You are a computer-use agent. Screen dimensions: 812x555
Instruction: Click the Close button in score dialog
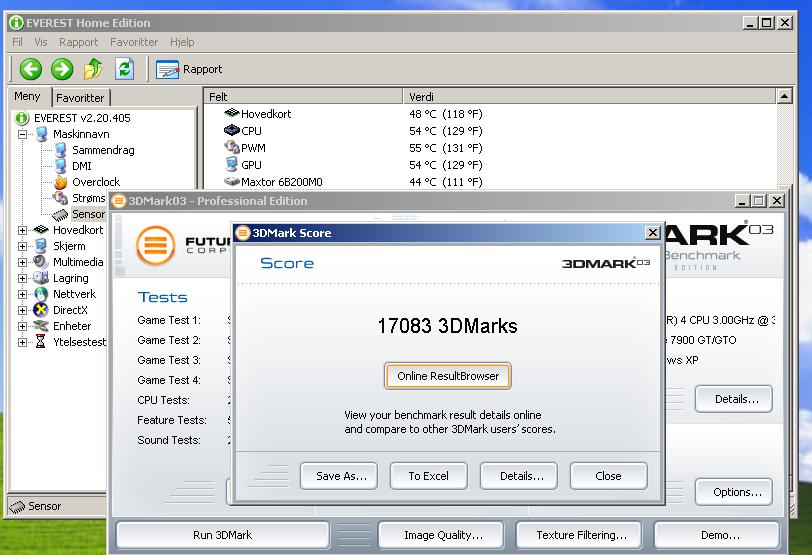tap(608, 476)
